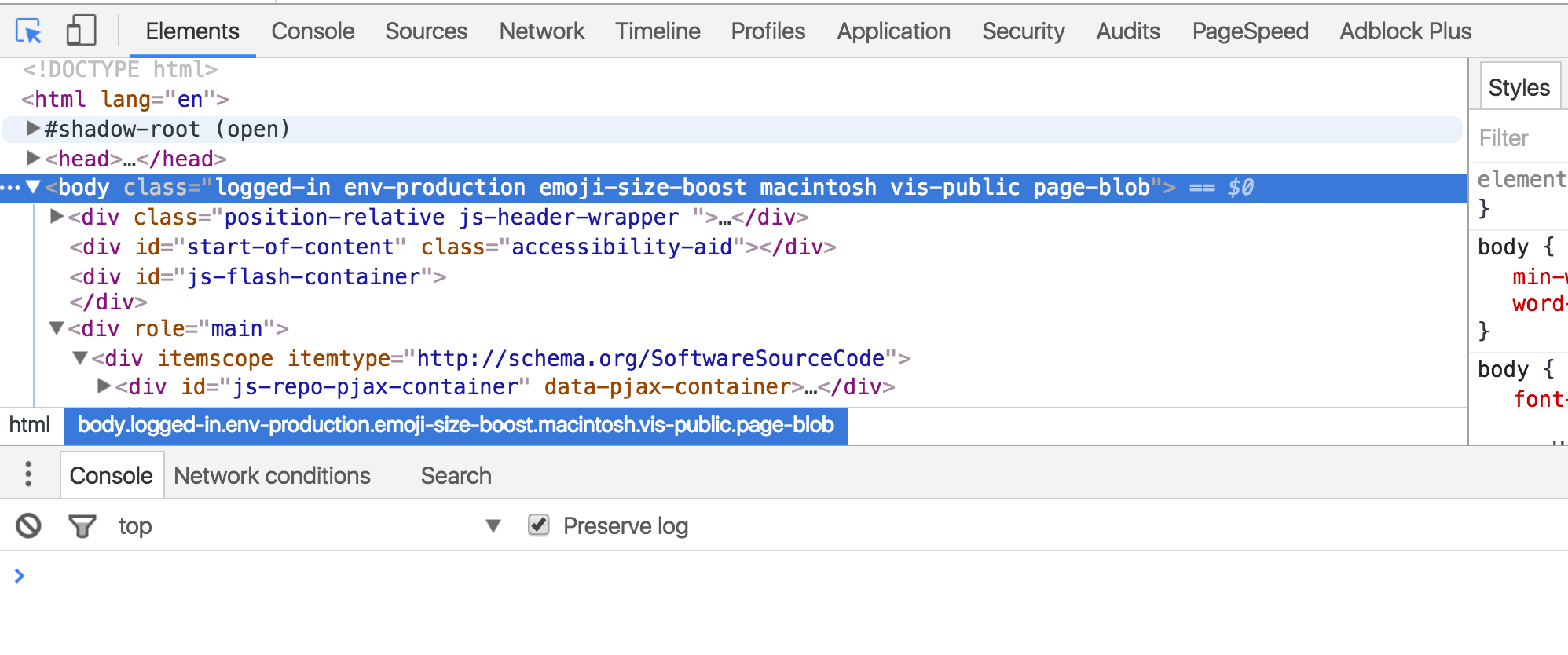1568x655 pixels.
Task: Expand the #shadow-root (open) node
Action: click(33, 128)
